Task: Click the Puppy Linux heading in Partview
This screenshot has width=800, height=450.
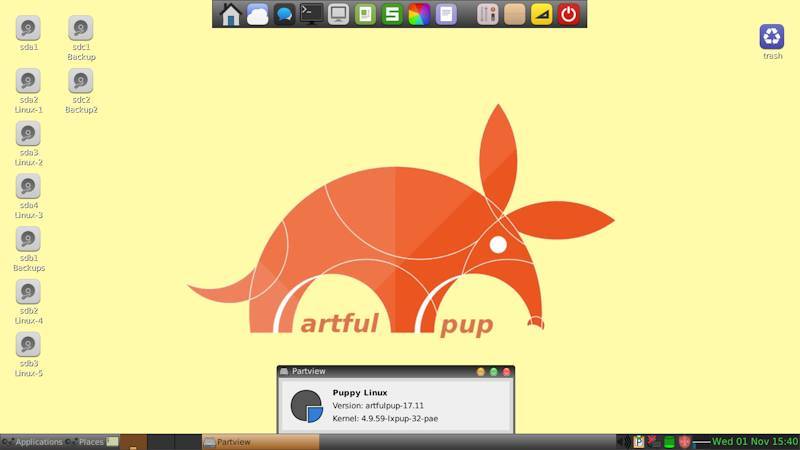Action: coord(360,393)
